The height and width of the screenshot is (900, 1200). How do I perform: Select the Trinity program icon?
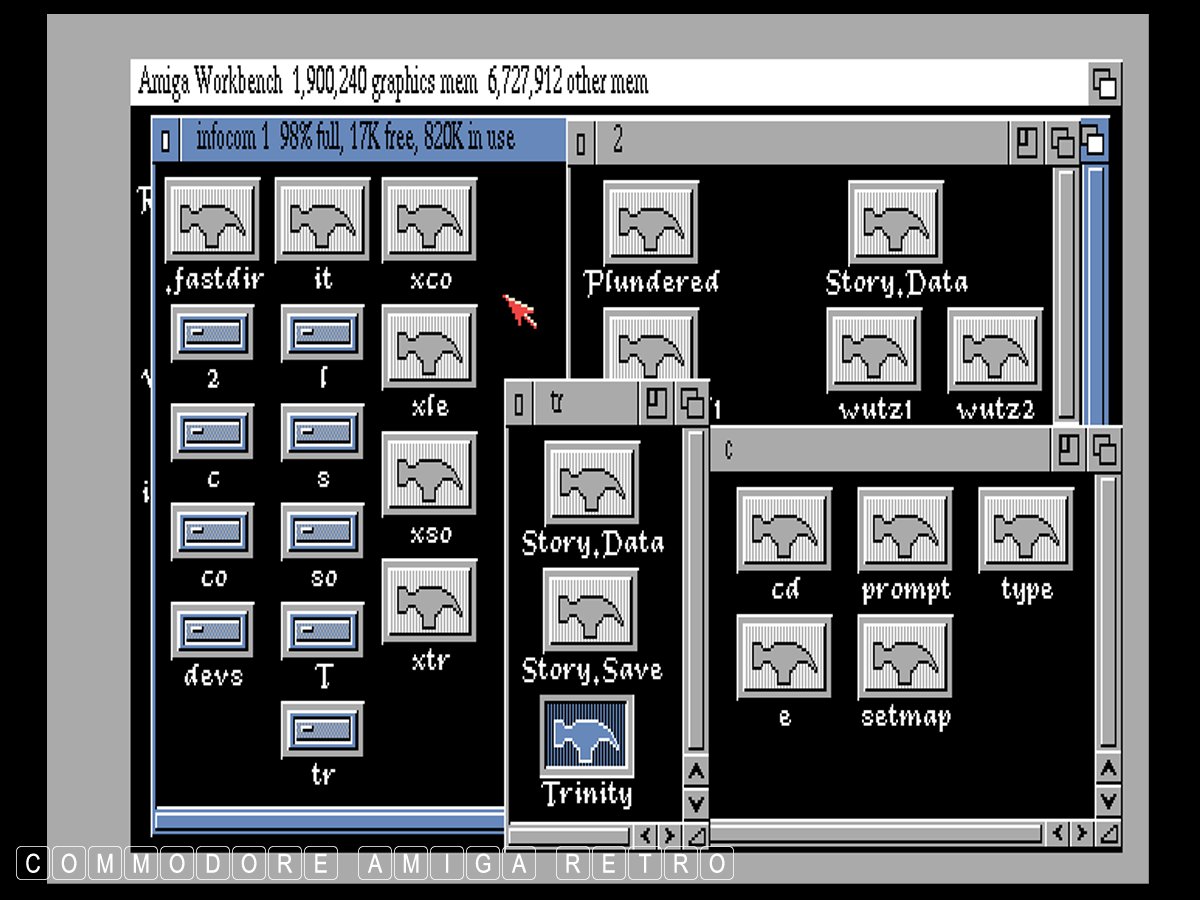[588, 736]
